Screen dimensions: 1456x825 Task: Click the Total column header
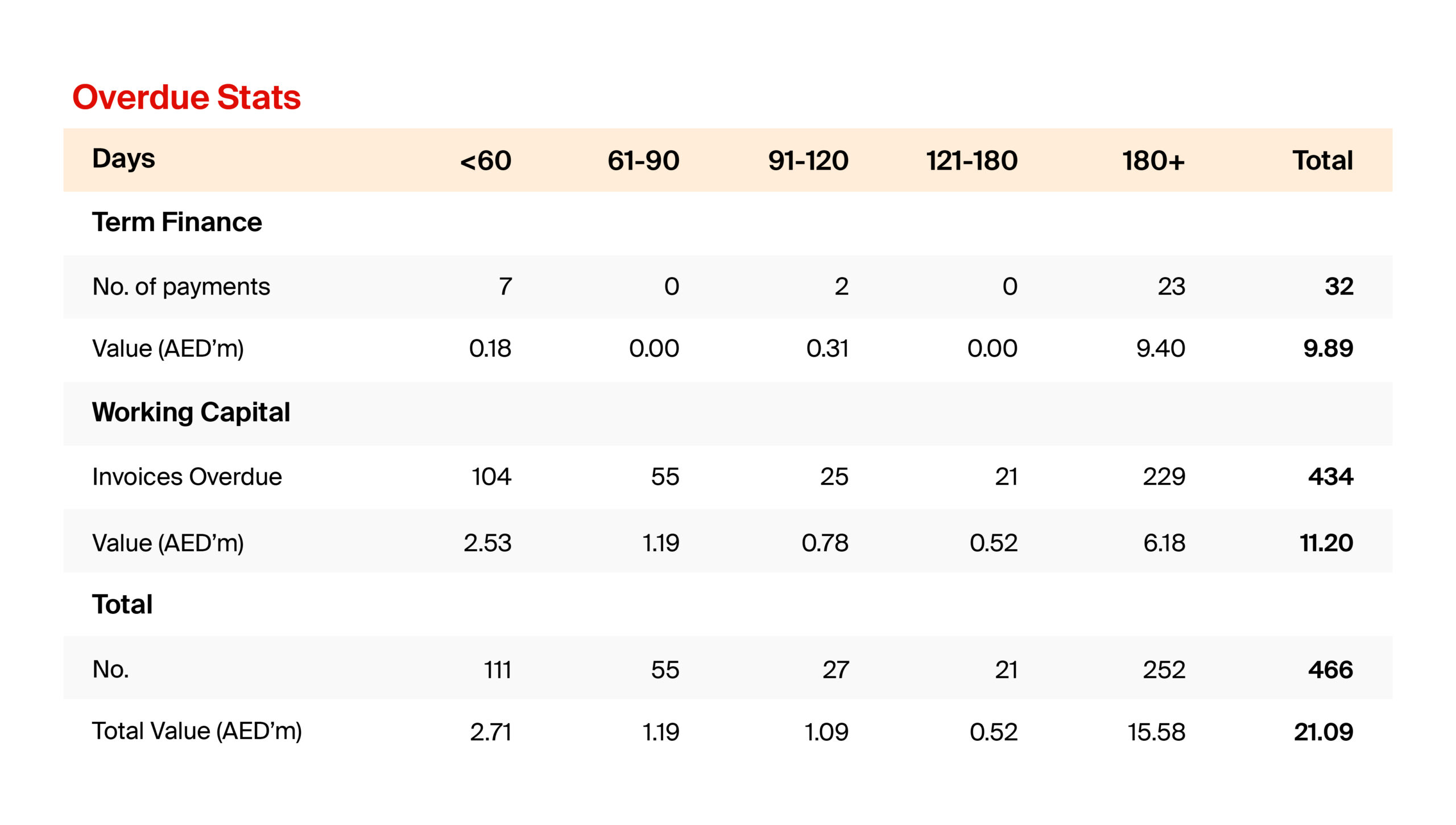(x=1322, y=160)
